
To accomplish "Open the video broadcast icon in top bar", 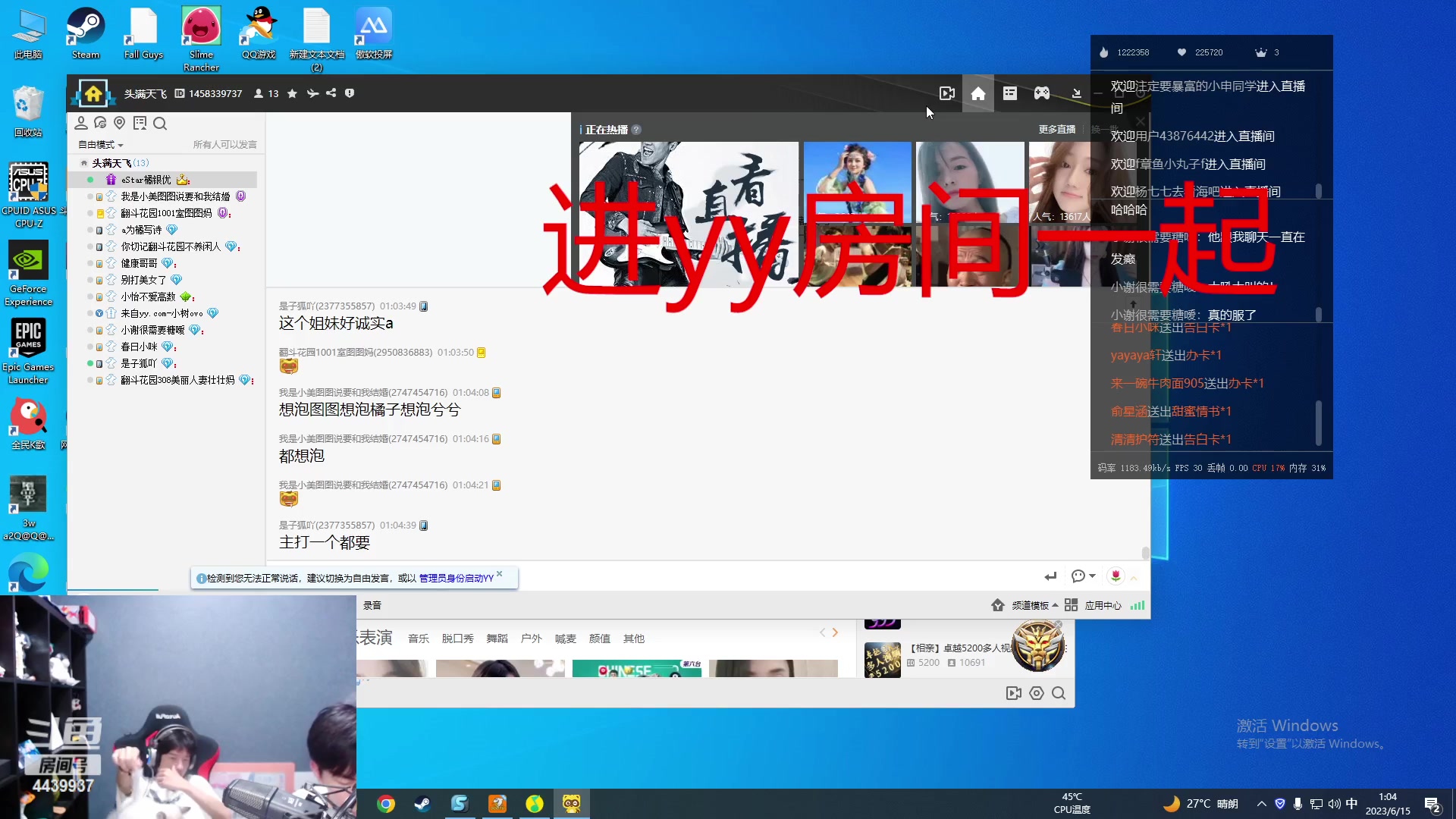I will [x=947, y=93].
